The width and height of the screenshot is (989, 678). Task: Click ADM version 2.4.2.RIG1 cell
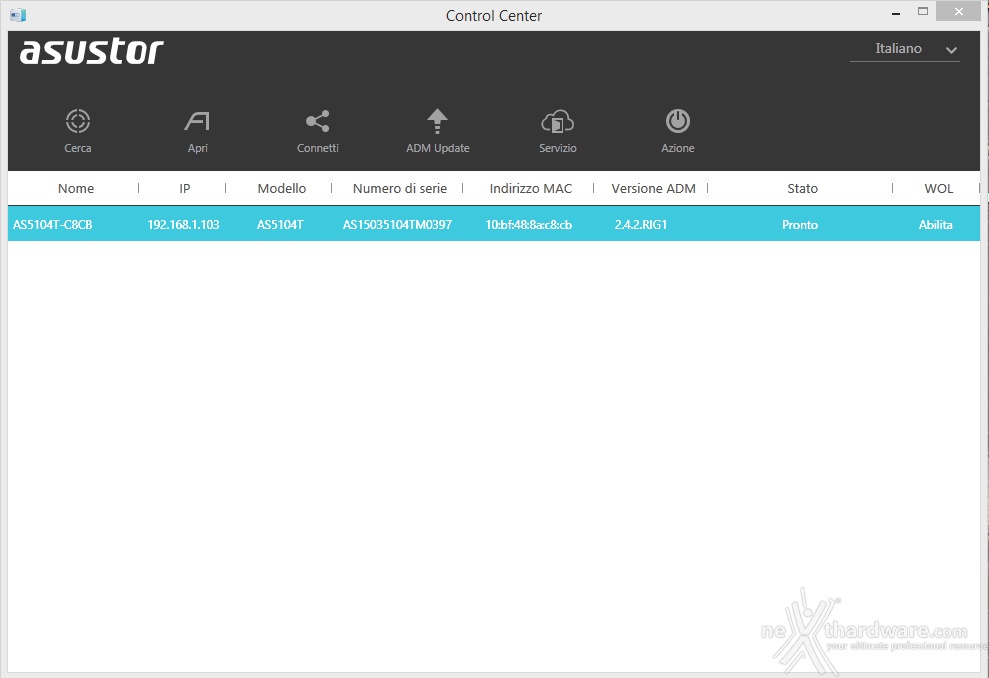[641, 225]
